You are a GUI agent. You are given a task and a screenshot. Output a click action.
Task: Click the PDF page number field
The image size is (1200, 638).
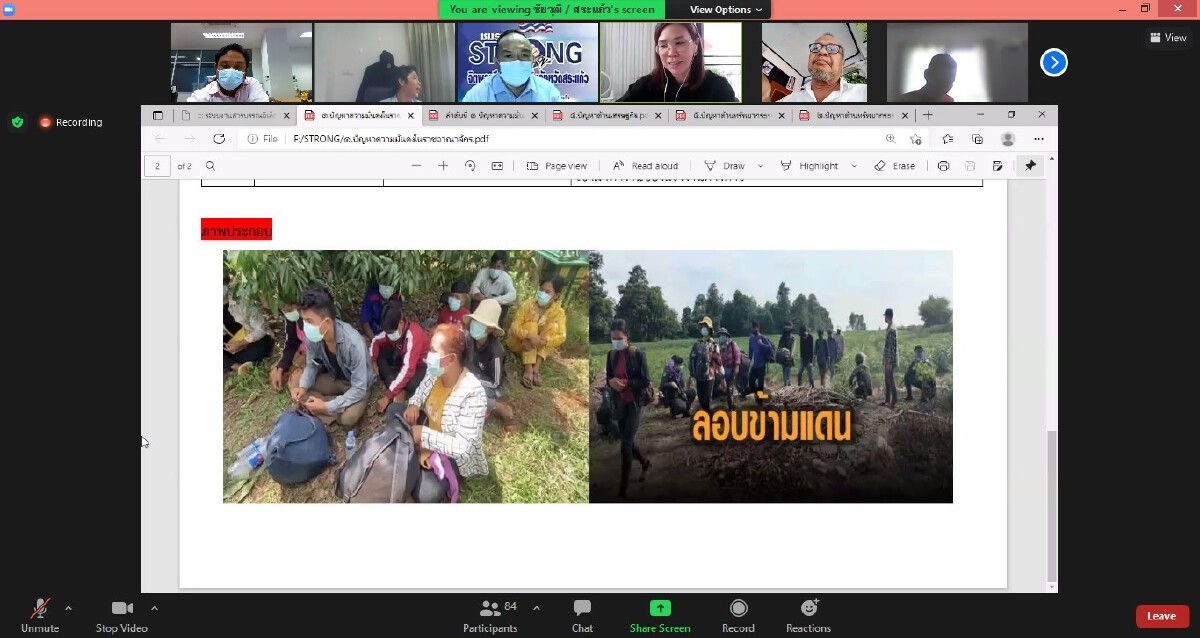[157, 166]
